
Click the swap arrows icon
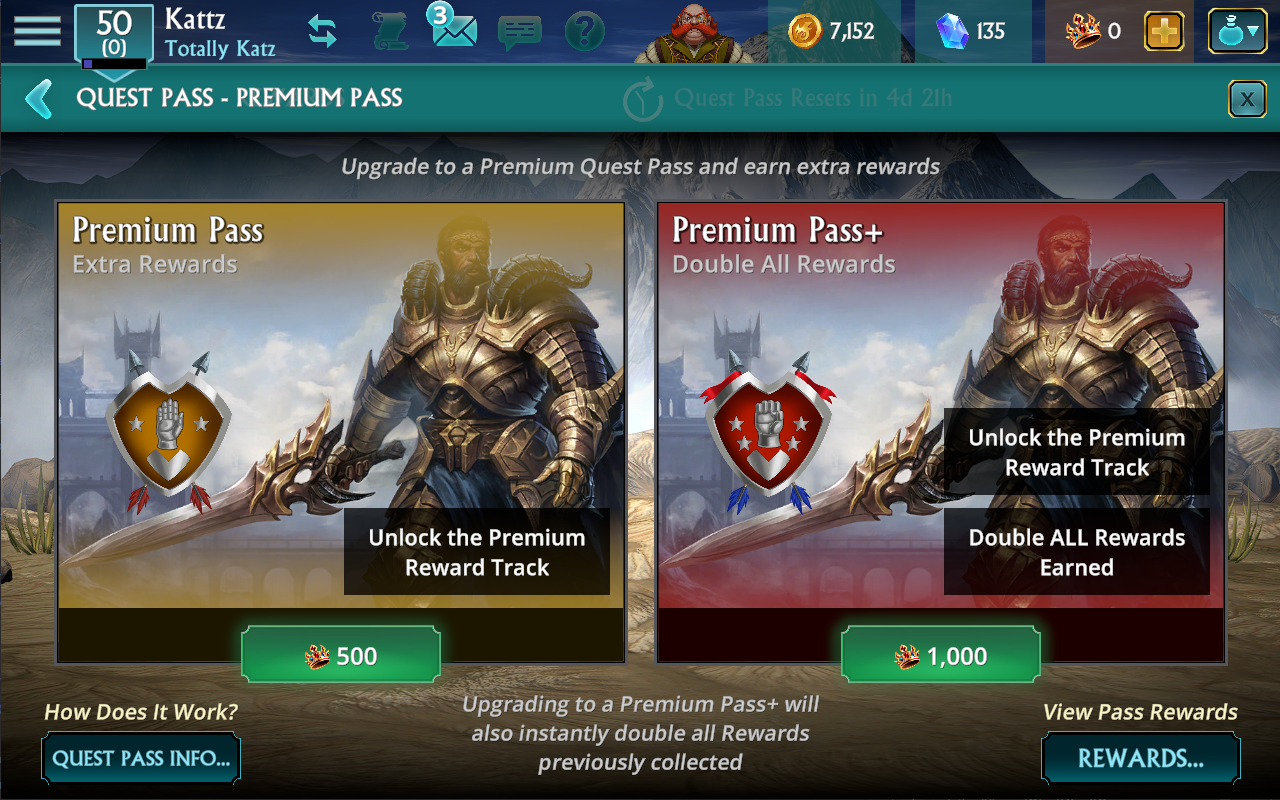[322, 31]
